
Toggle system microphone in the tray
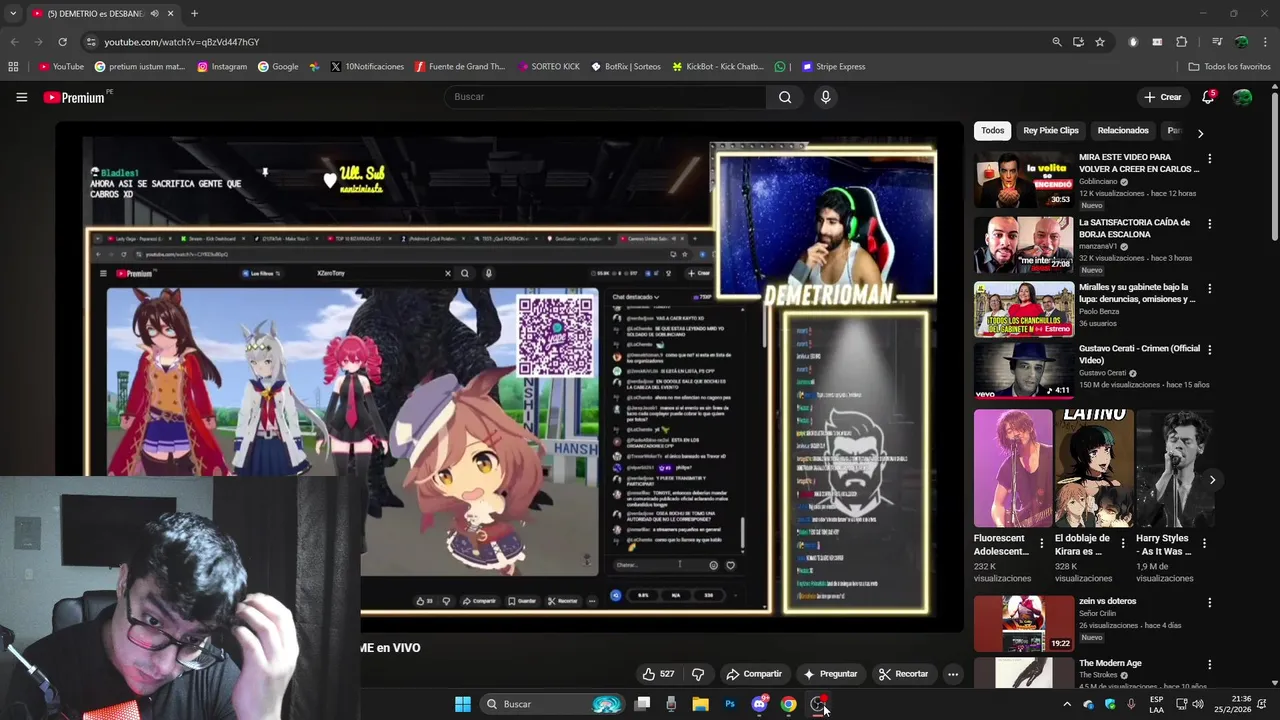pos(1131,704)
